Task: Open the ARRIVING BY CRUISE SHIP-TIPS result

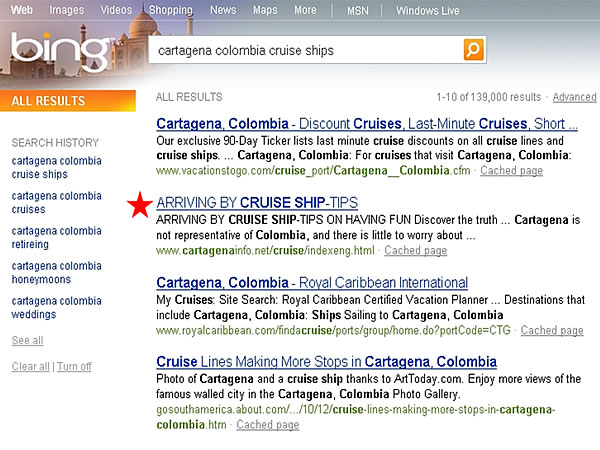Action: click(257, 202)
